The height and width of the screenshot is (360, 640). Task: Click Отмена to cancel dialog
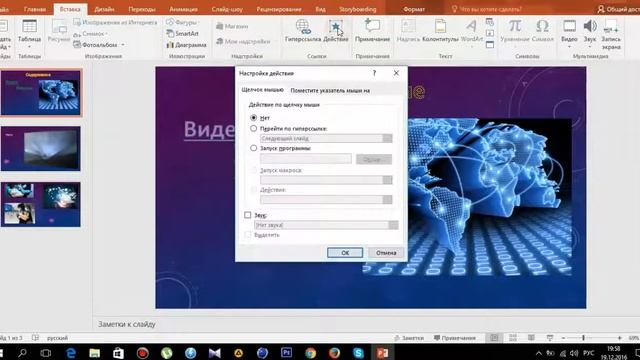tap(386, 253)
